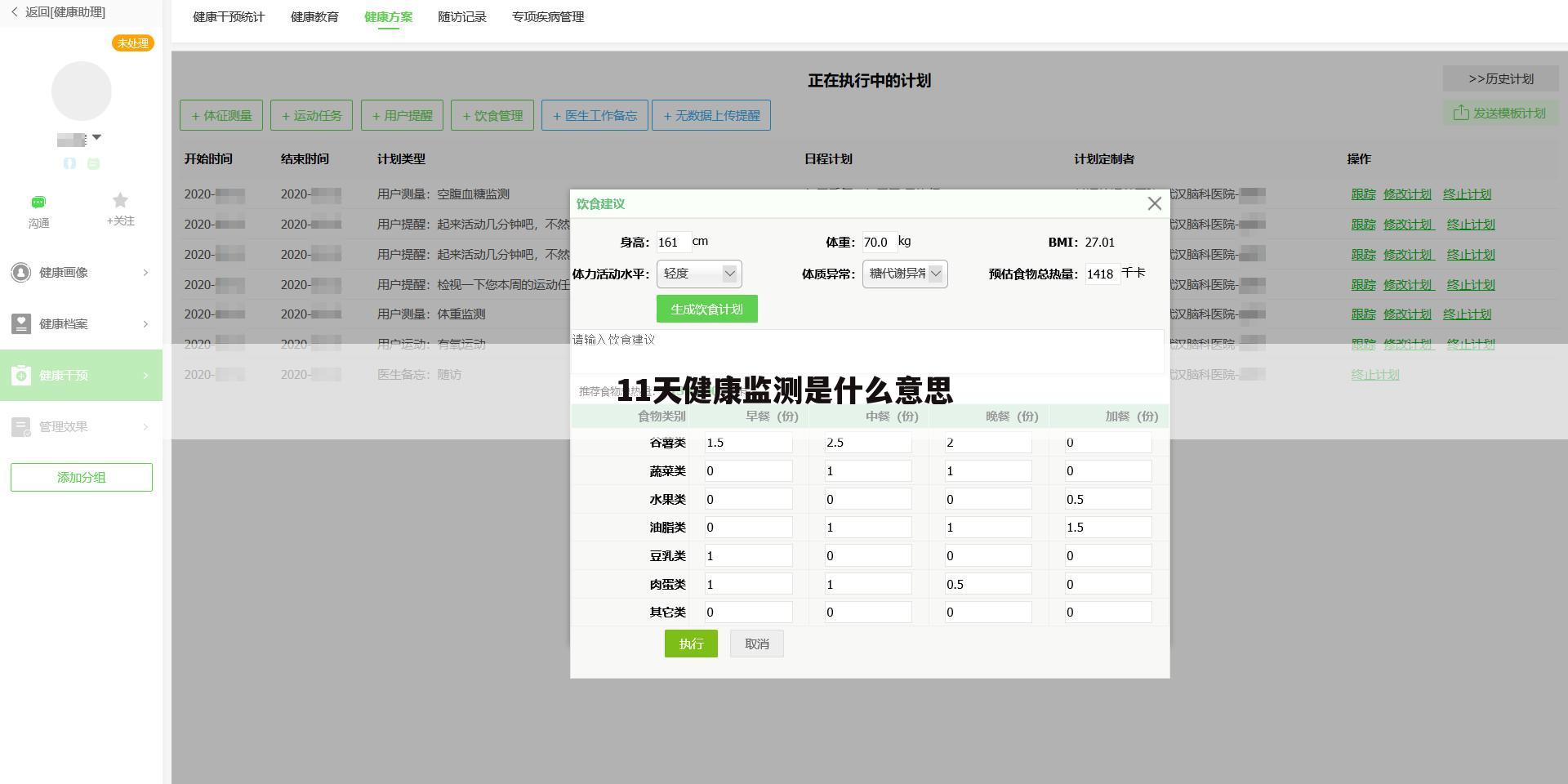
Task: Click the user avatar circle
Action: (x=82, y=91)
